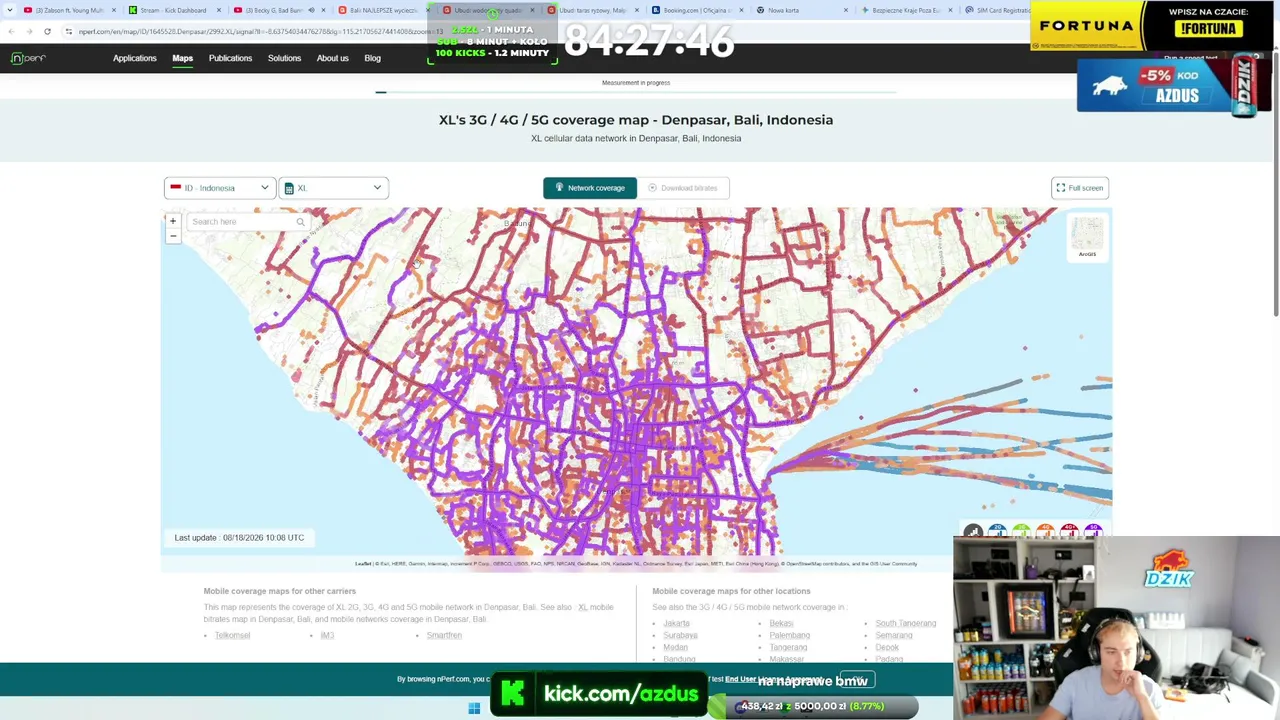Open Palembang coverage location link
This screenshot has height=720, width=1280.
pyautogui.click(x=789, y=635)
